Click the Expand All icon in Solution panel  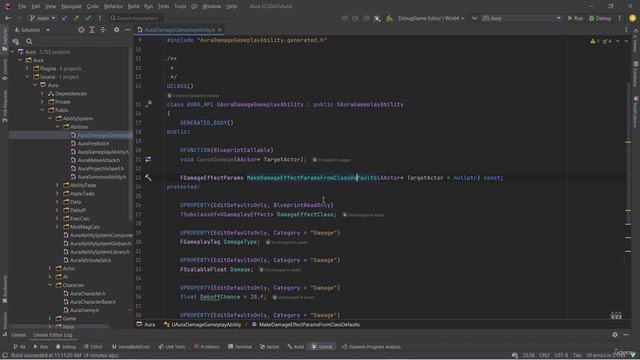point(92,30)
